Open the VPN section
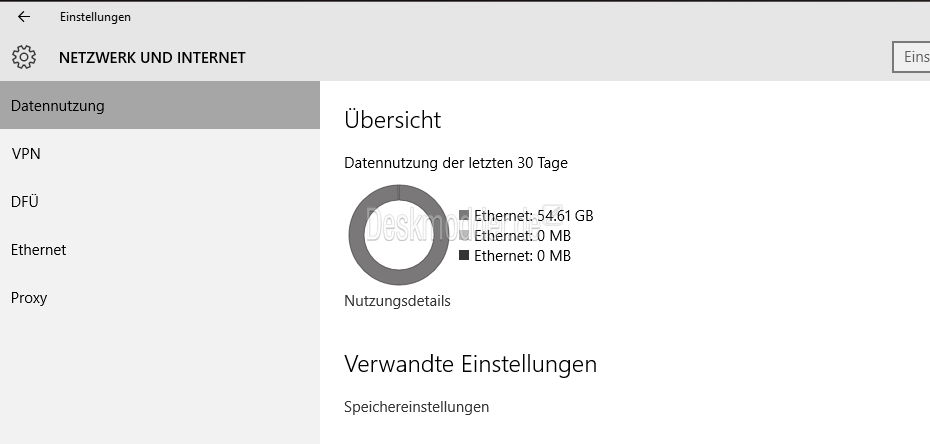 pyautogui.click(x=160, y=154)
